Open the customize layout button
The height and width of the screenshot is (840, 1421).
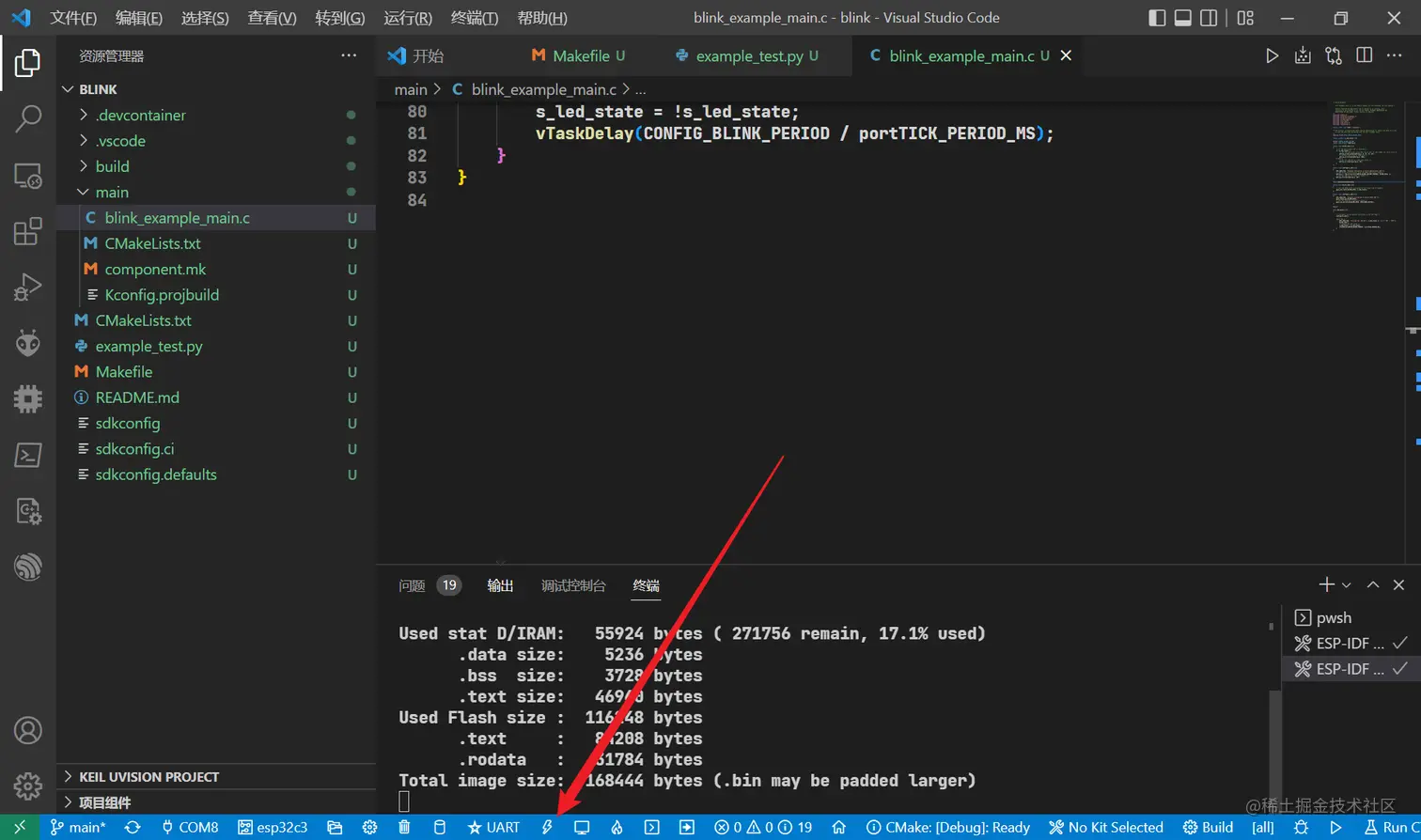[x=1245, y=18]
